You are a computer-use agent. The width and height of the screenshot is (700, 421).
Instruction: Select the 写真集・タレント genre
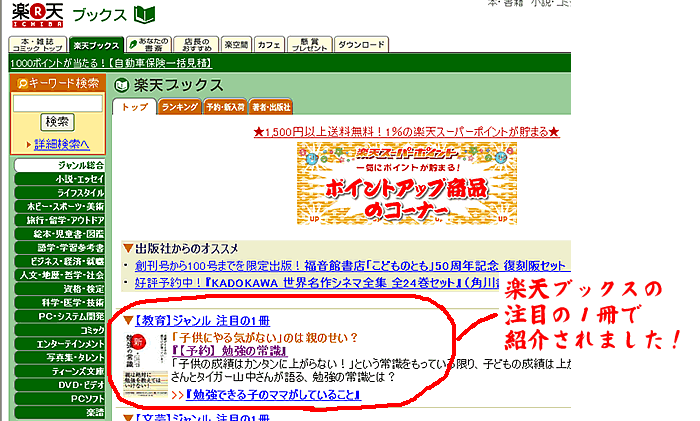[x=60, y=358]
